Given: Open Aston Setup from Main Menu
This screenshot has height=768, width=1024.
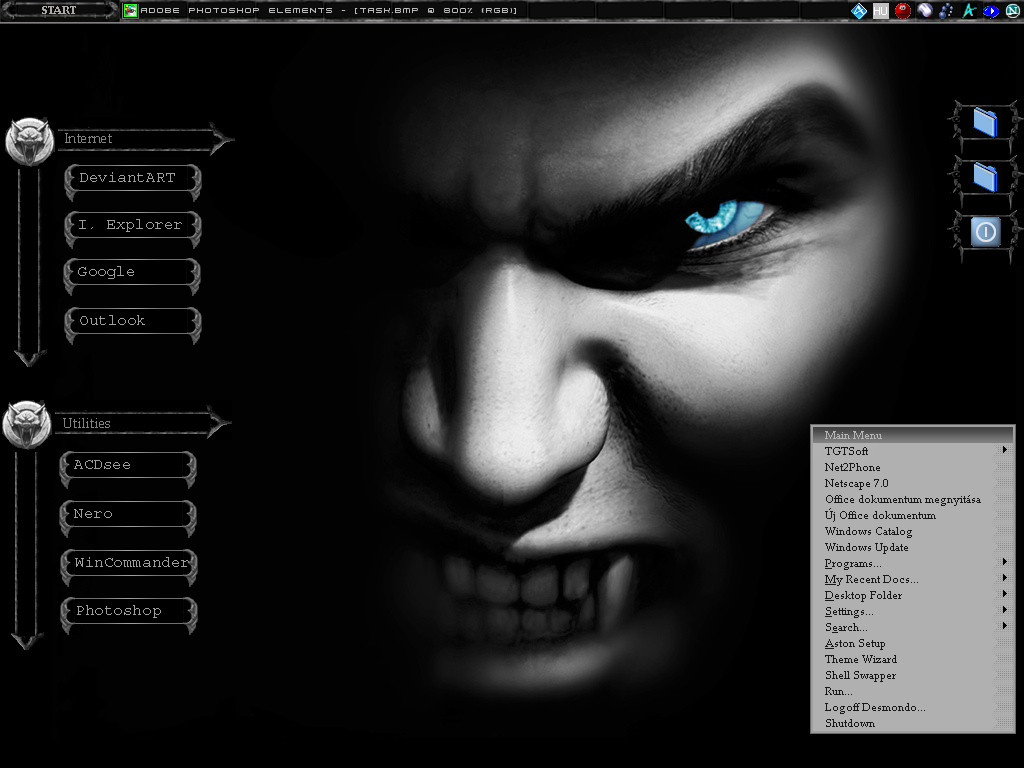Looking at the screenshot, I should pos(913,643).
